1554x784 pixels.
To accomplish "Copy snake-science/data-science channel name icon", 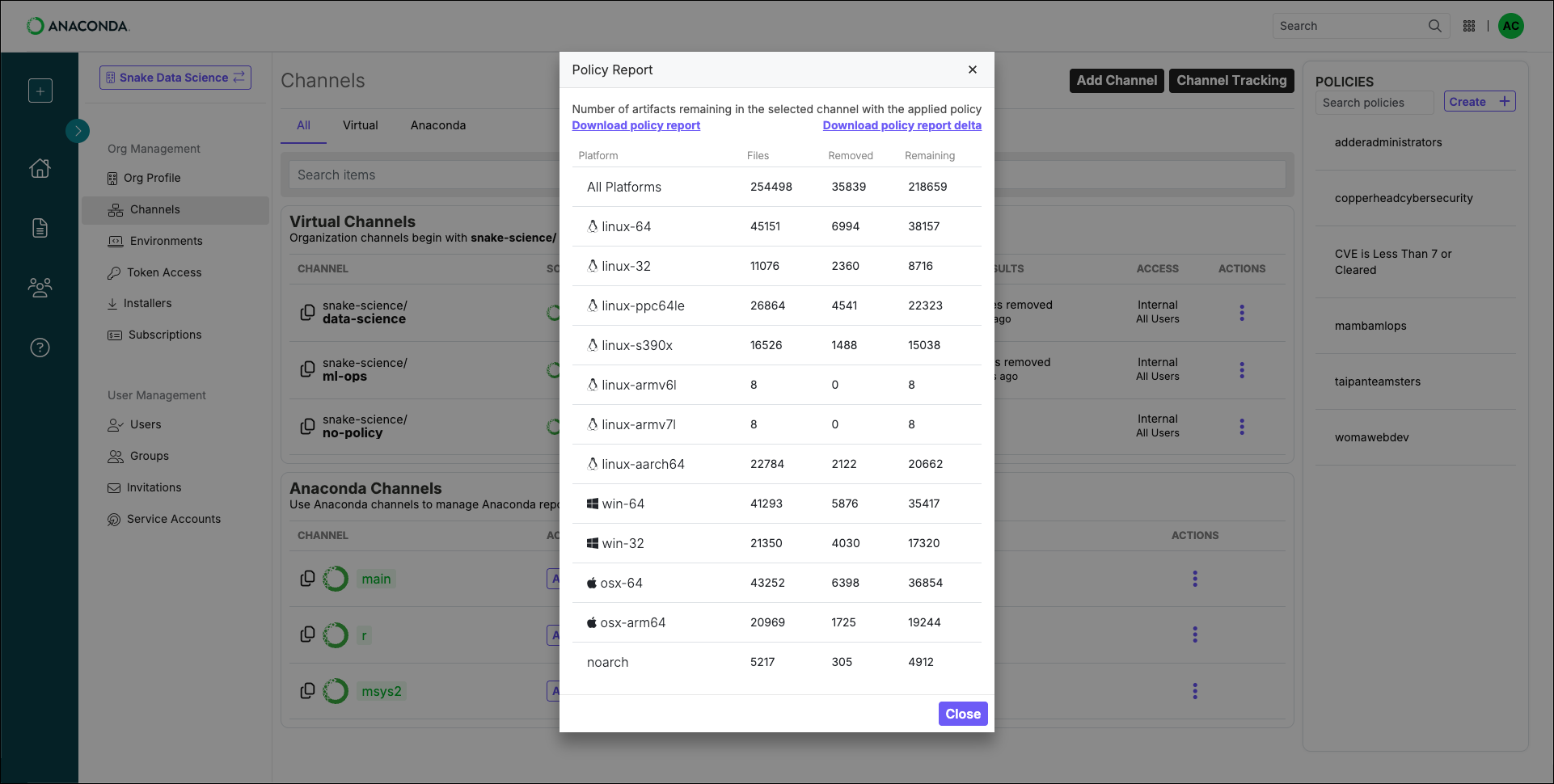I will click(x=307, y=312).
